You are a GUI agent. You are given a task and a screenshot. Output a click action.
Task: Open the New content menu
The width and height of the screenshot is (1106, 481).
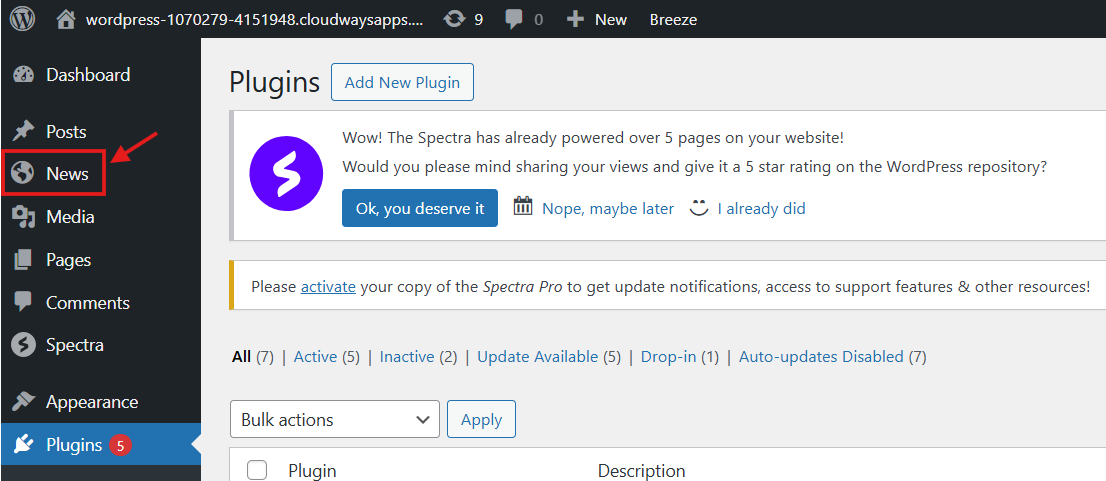coord(610,20)
